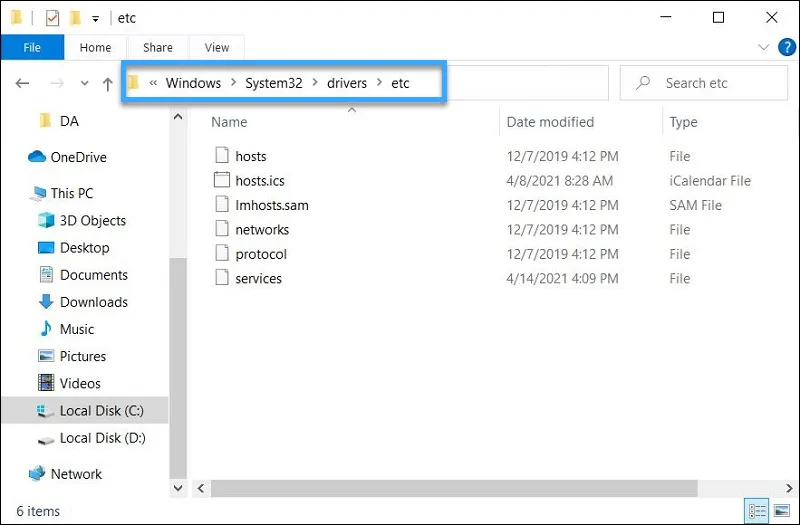Switch to Details view in status bar
Image resolution: width=800 pixels, height=525 pixels.
coord(757,511)
